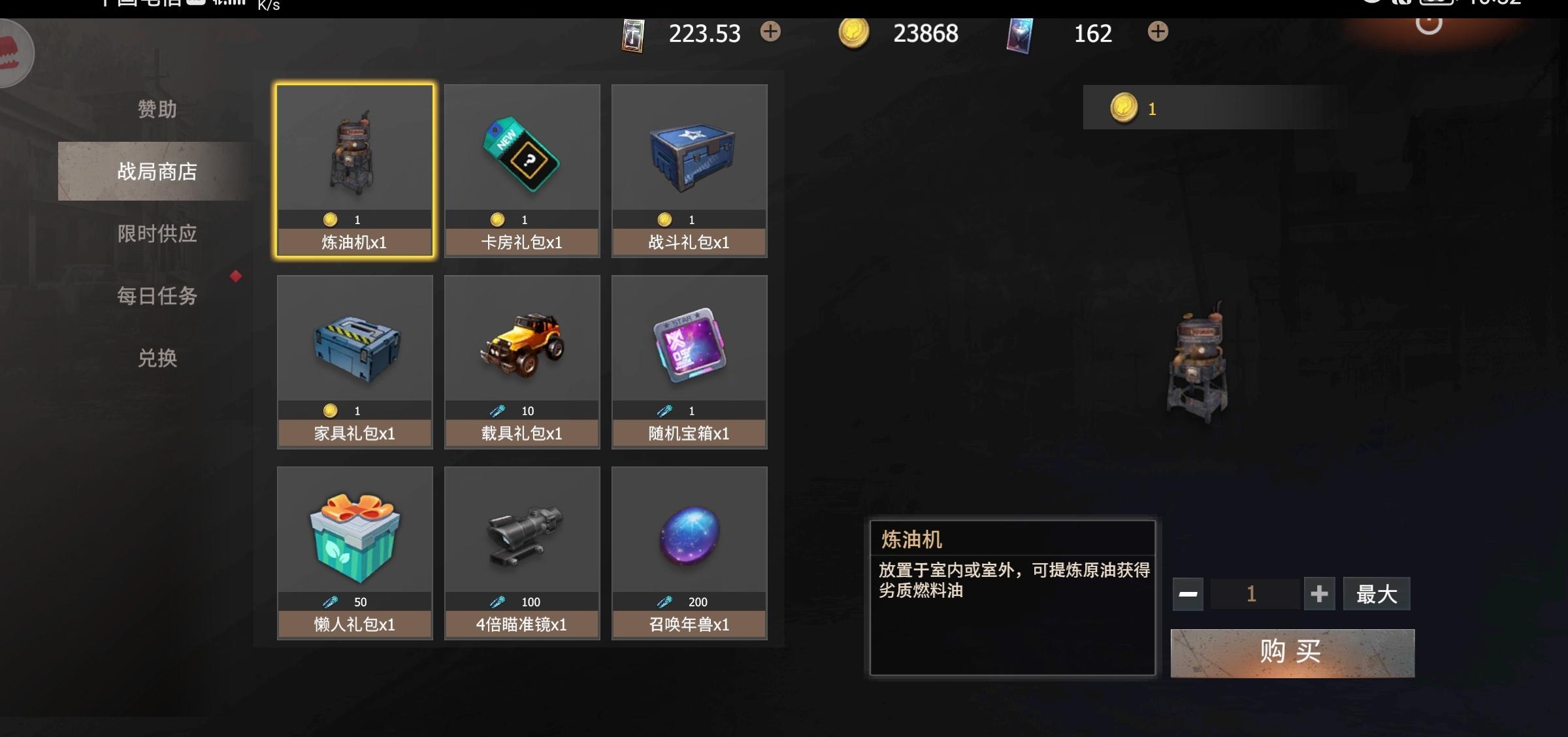Viewport: 1568px width, 737px height.
Task: Open the 每日任务 daily tasks tab
Action: [x=157, y=296]
